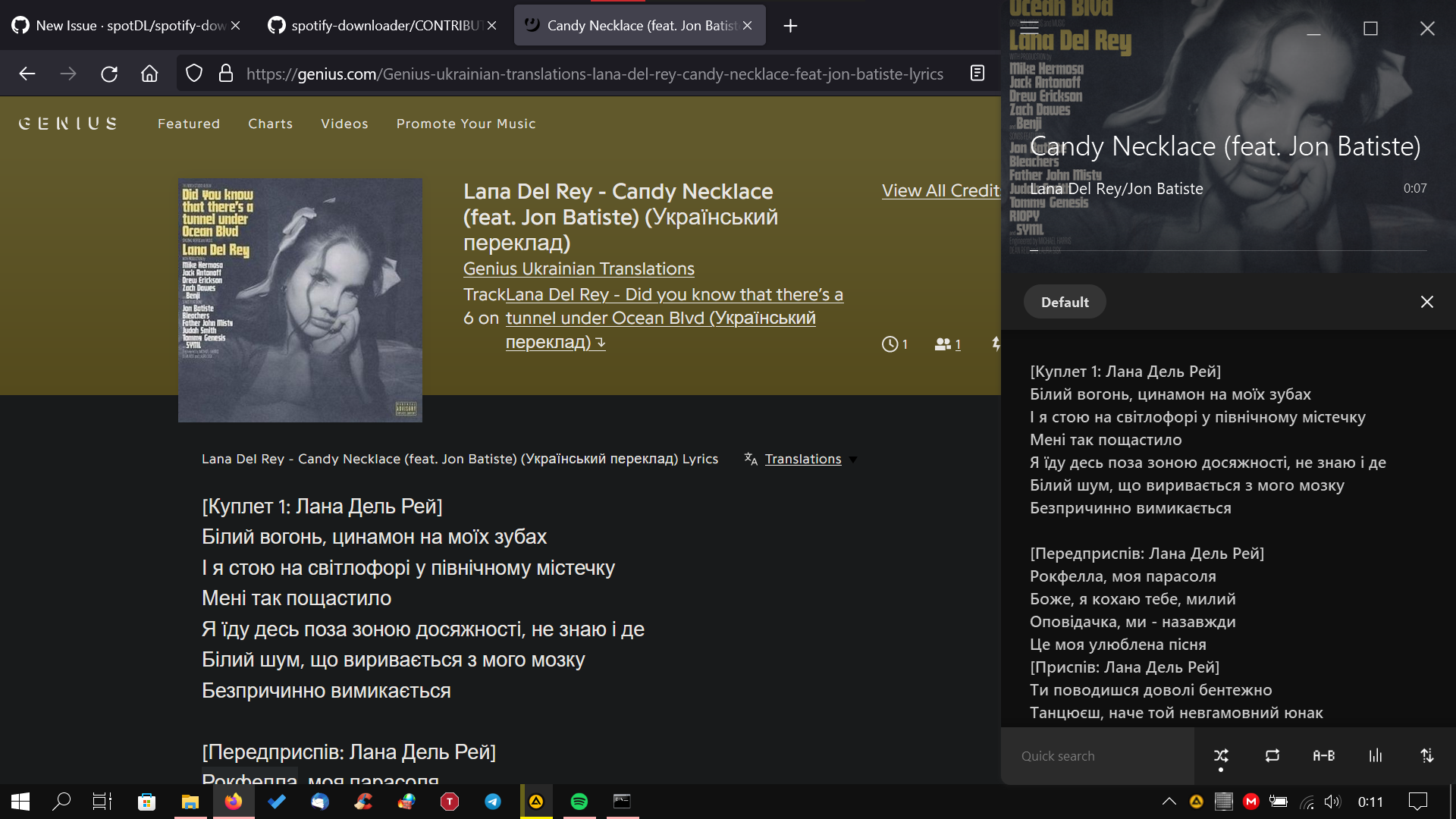This screenshot has height=819, width=1456.
Task: Reload the current Genius page
Action: point(109,74)
